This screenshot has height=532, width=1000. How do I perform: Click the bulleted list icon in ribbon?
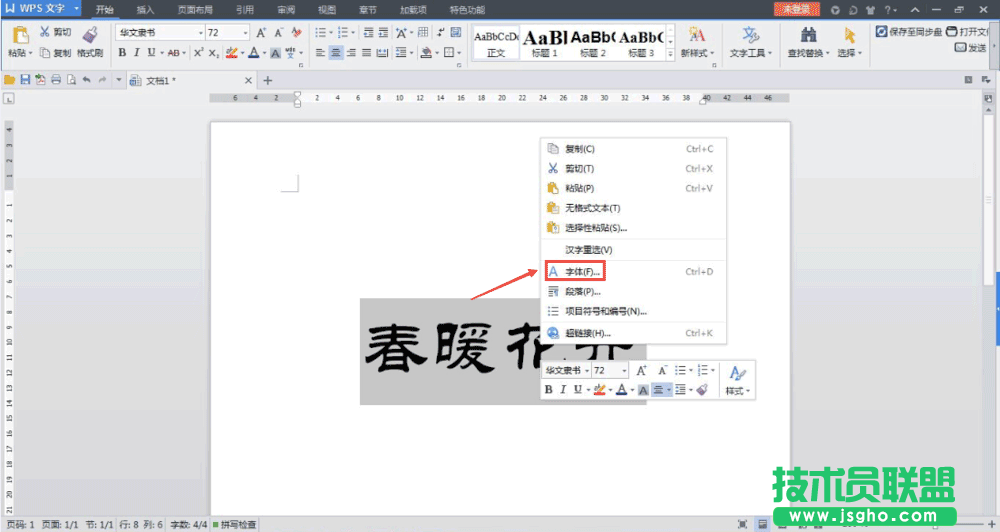tap(320, 33)
